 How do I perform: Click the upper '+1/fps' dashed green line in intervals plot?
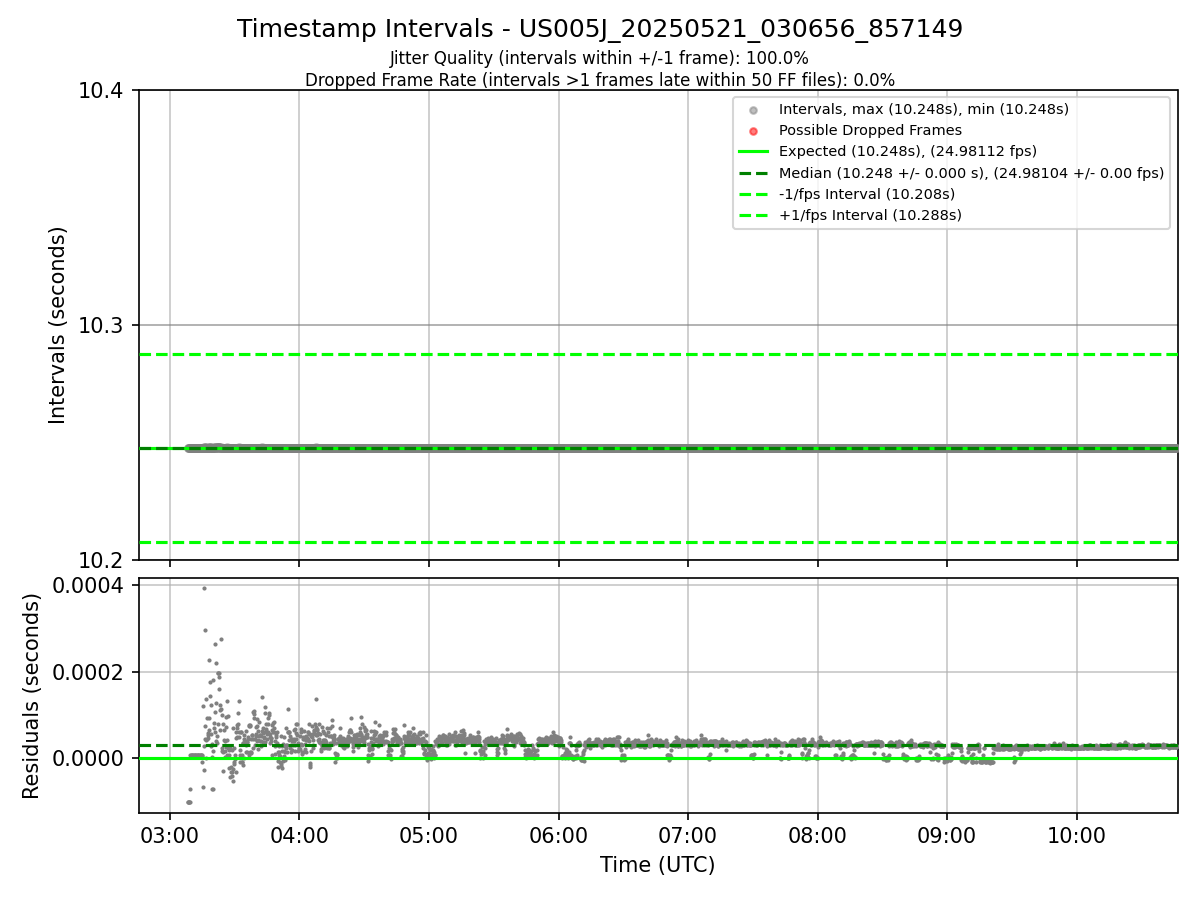click(x=658, y=354)
